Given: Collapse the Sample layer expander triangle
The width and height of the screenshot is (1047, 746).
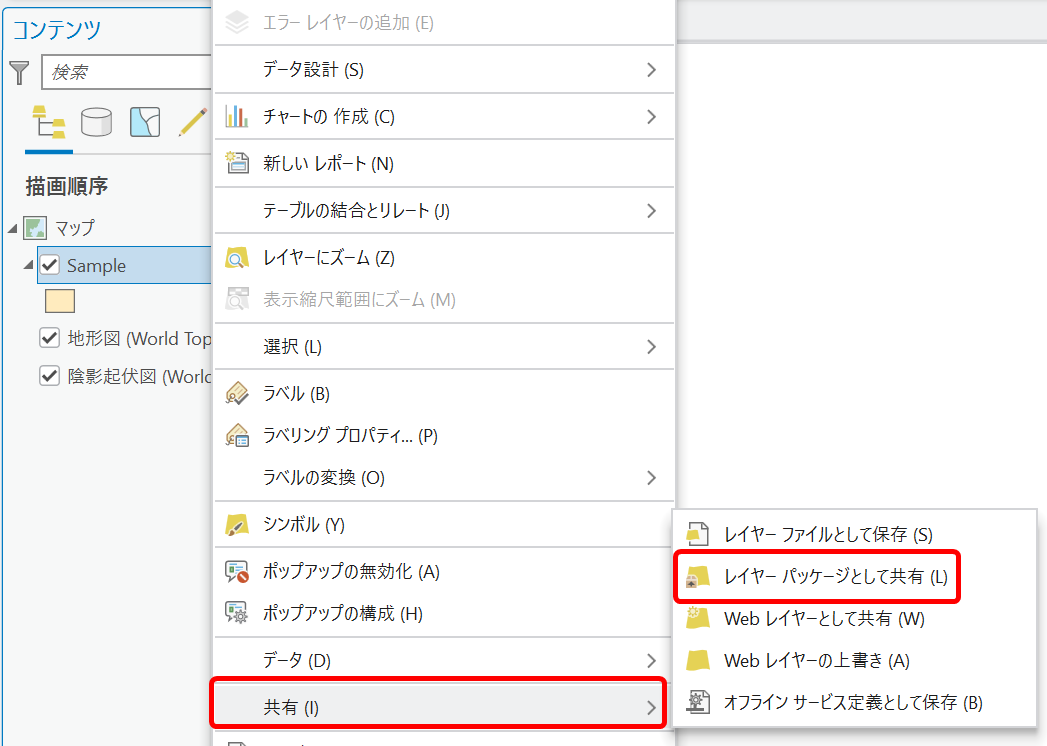Looking at the screenshot, I should coord(29,266).
